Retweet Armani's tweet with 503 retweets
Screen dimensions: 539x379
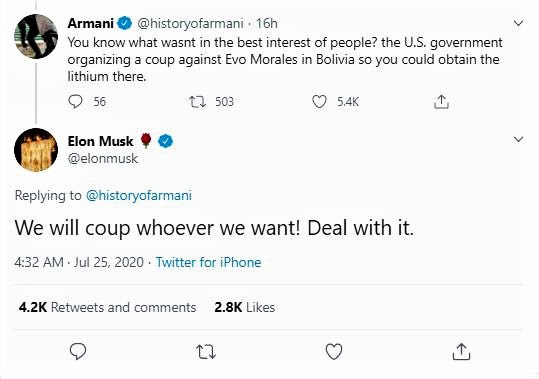pos(197,102)
